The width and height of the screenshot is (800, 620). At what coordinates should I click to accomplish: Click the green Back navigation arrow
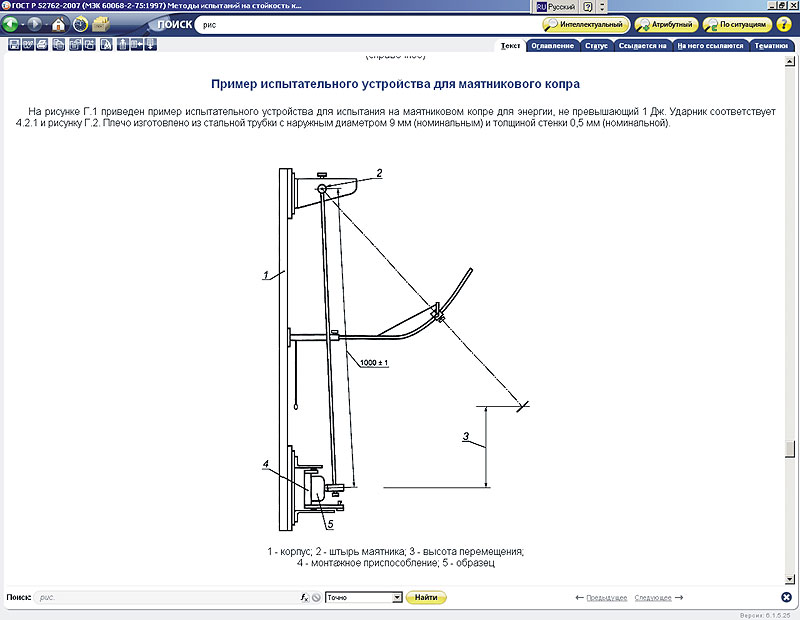point(12,24)
